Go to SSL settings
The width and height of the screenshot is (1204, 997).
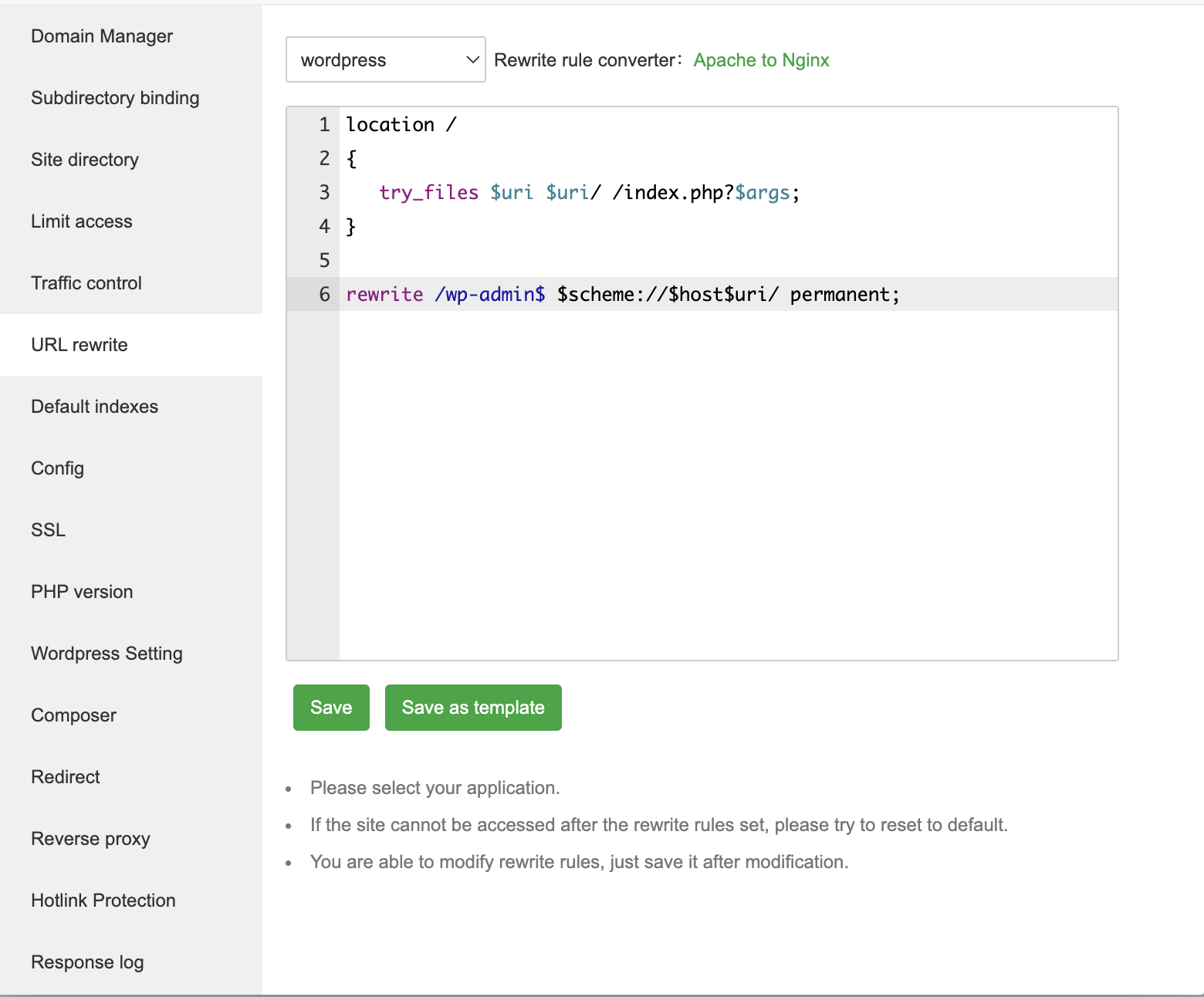tap(49, 530)
